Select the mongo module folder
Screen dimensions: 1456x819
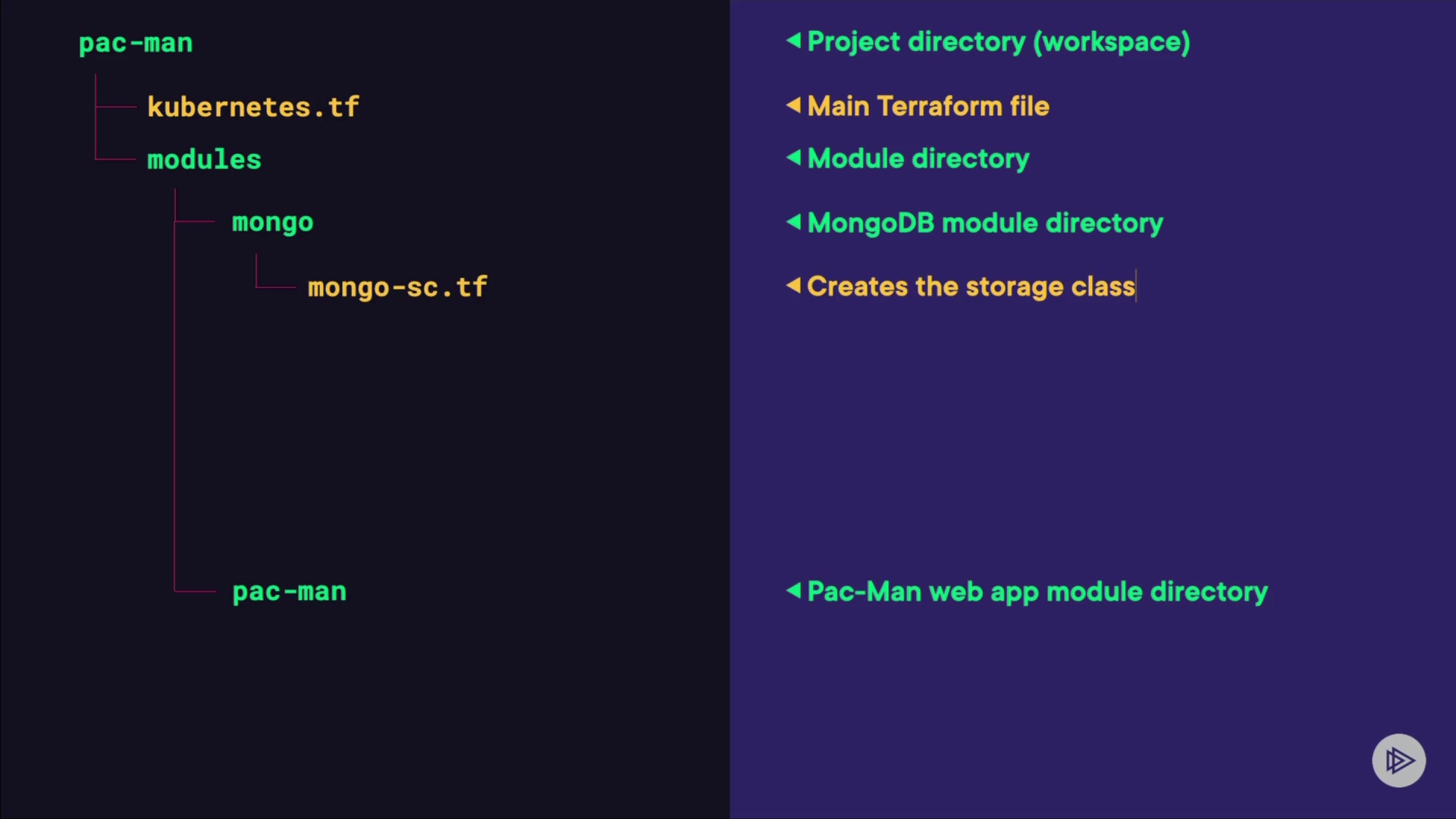(272, 223)
